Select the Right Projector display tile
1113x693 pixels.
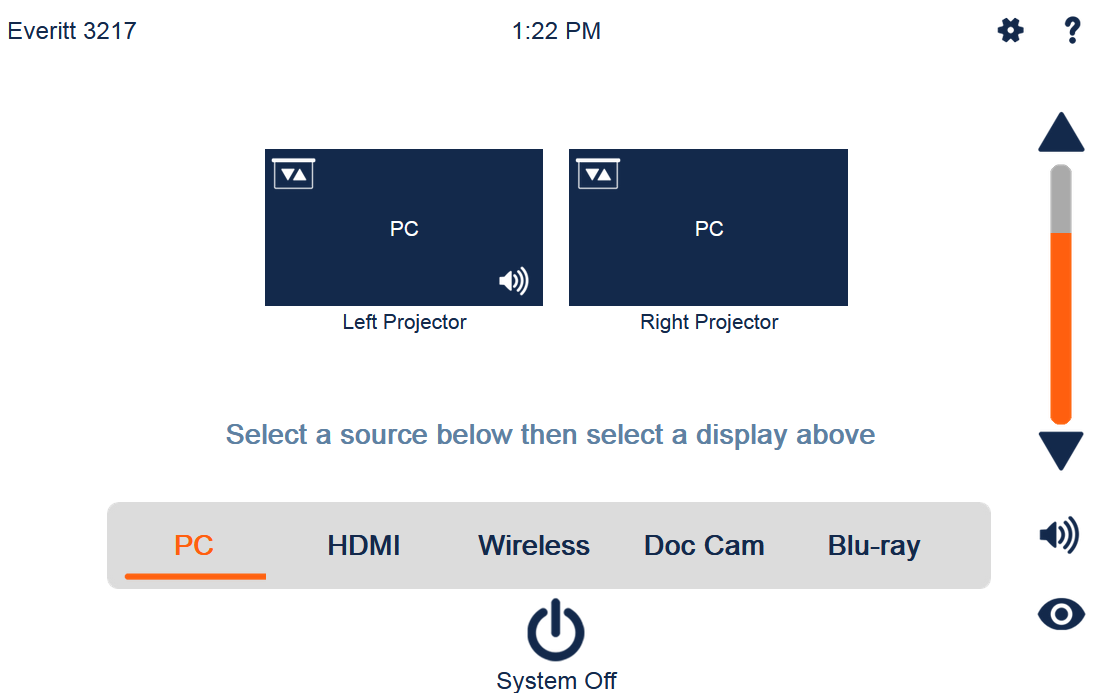708,227
